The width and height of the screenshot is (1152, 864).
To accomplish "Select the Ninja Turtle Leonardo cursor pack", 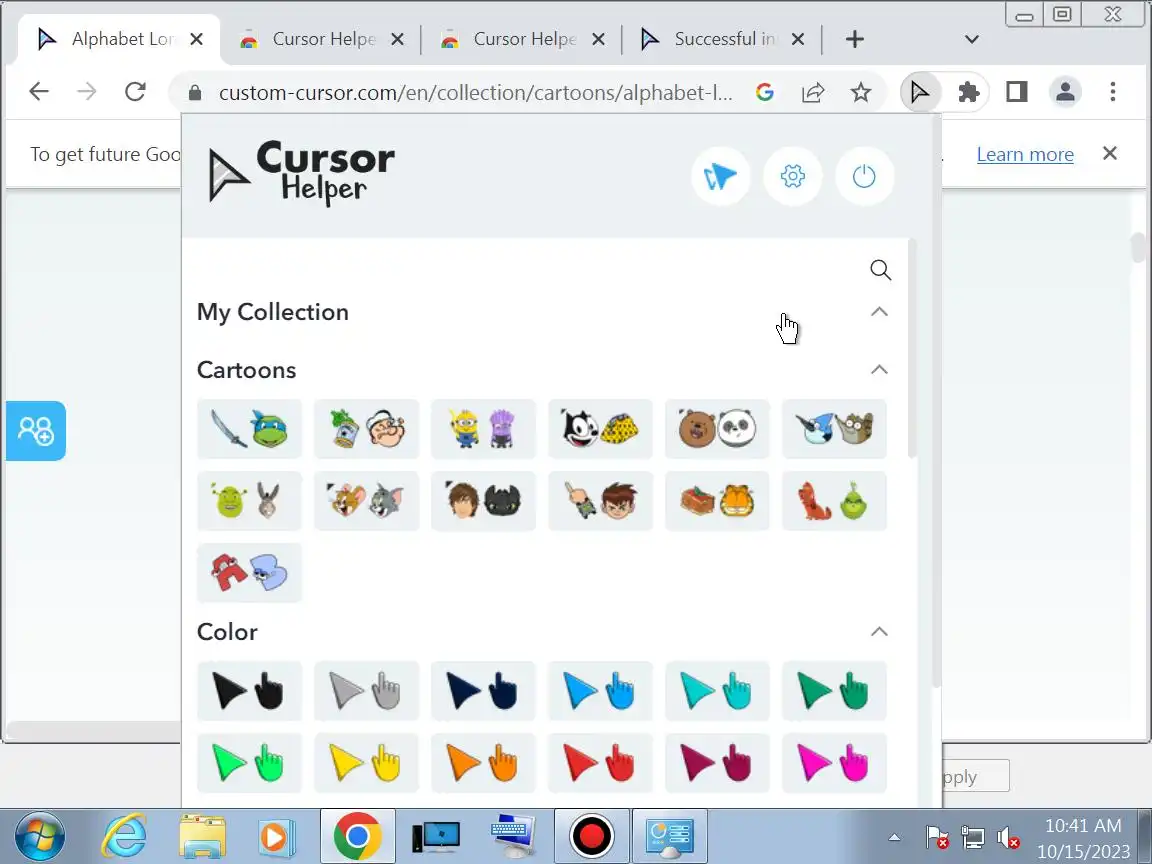I will coord(249,429).
